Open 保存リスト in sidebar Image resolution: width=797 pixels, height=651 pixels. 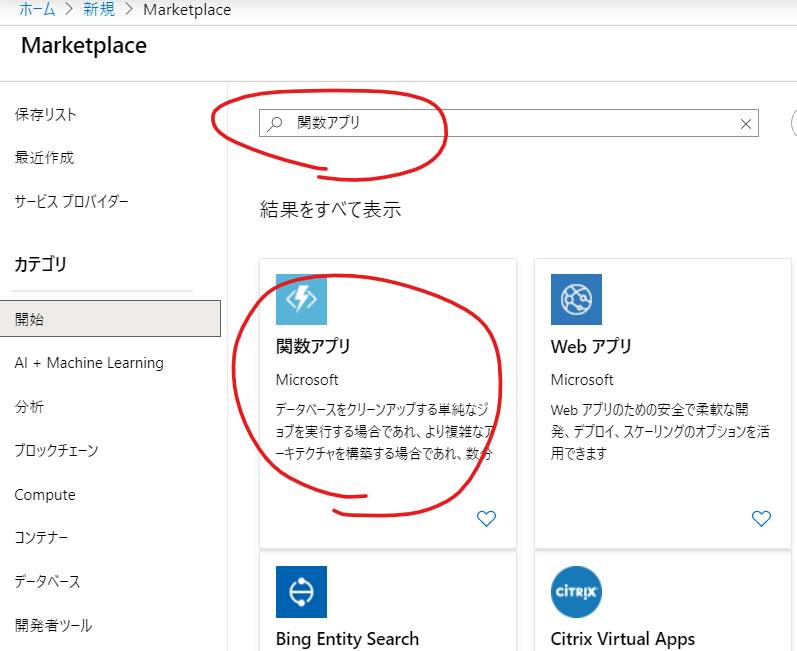coord(46,114)
